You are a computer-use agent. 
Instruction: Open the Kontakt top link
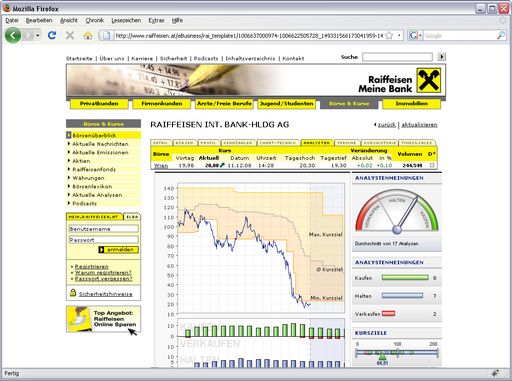pyautogui.click(x=293, y=58)
